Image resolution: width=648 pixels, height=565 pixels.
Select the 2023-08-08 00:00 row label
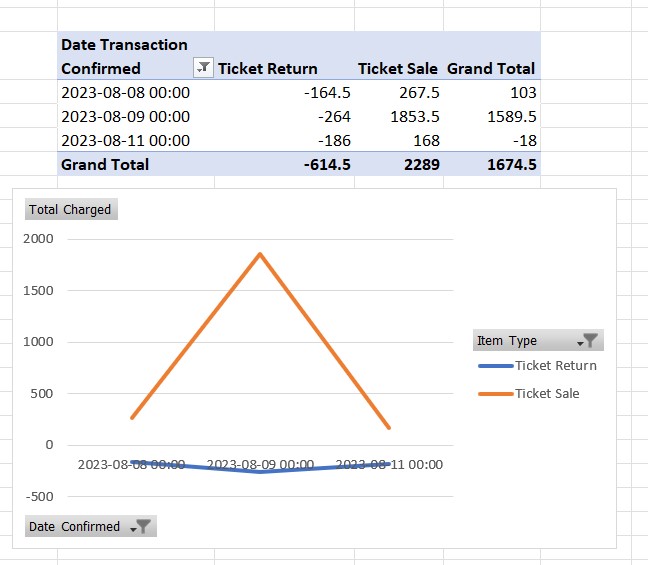point(126,93)
